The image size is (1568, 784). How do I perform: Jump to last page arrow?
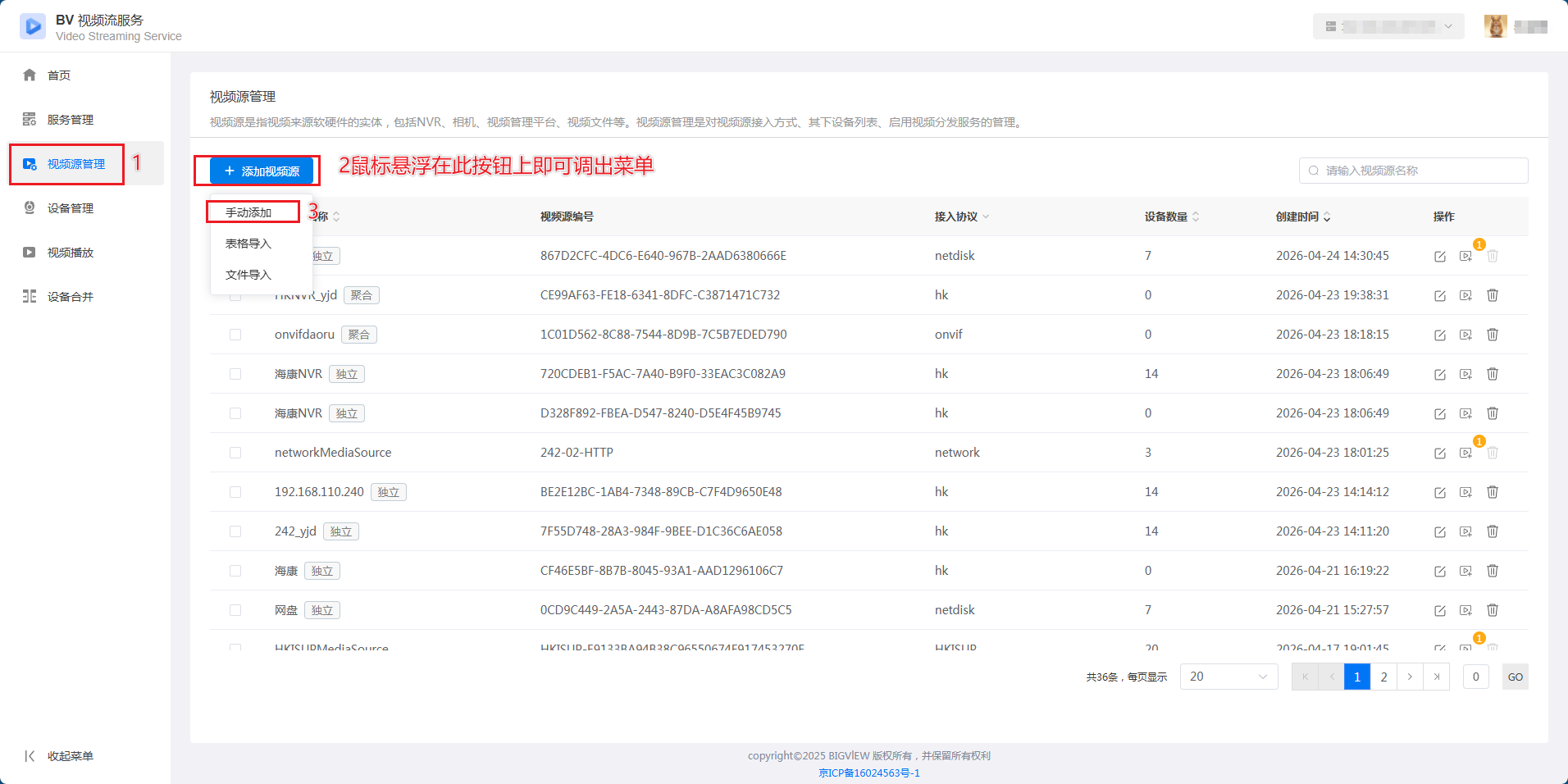(1436, 677)
